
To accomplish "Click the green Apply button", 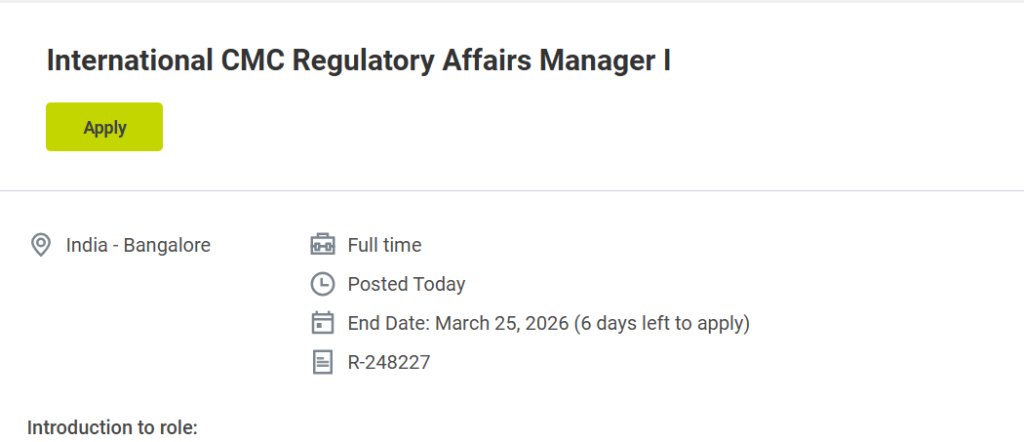I will (104, 127).
